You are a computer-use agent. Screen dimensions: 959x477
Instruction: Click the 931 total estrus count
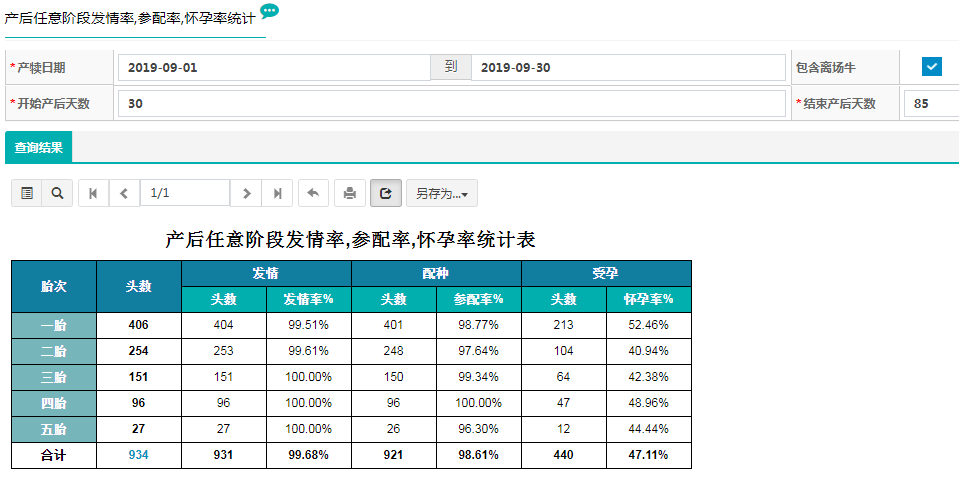[224, 455]
